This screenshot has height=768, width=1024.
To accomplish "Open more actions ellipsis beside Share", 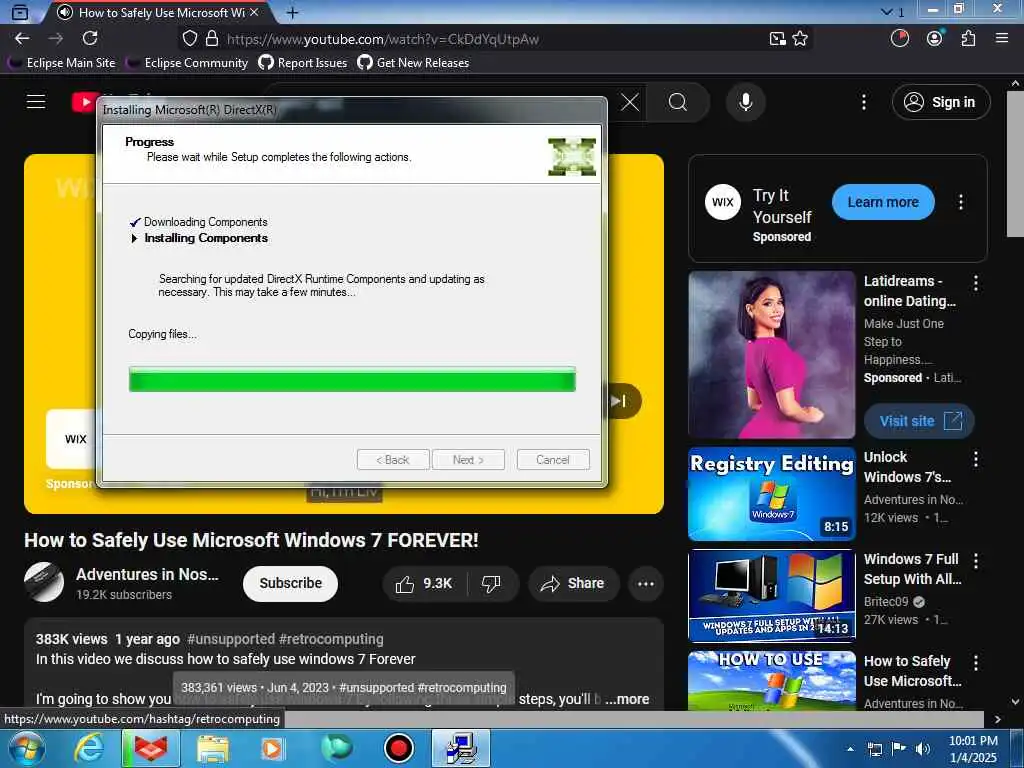I will 646,584.
